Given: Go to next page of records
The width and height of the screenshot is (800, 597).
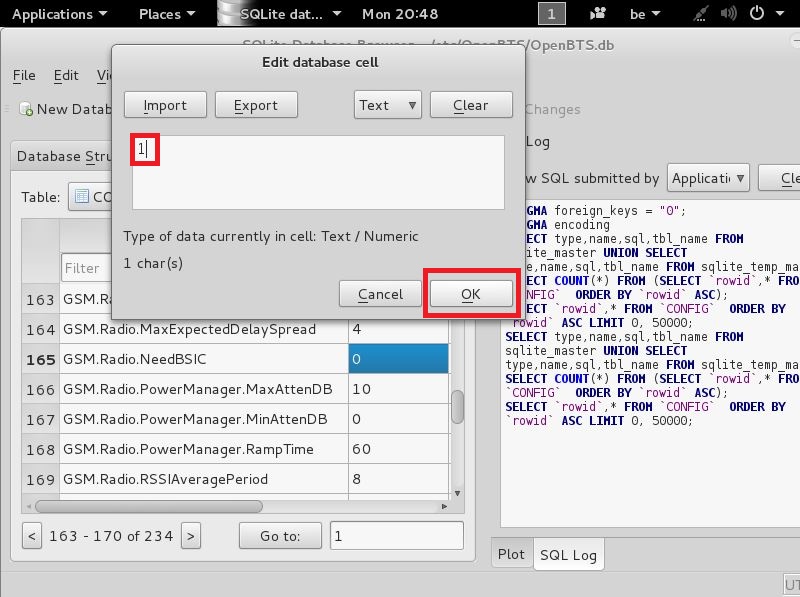Looking at the screenshot, I should coord(191,536).
